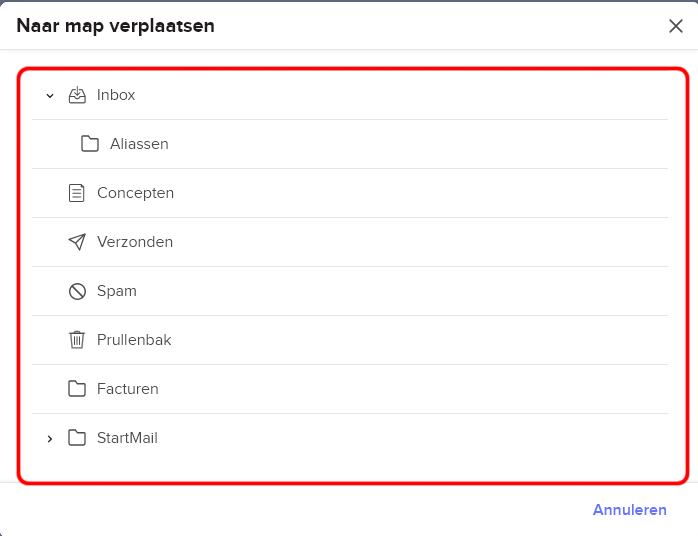Click the Aliassen folder icon
698x536 pixels.
tap(90, 144)
